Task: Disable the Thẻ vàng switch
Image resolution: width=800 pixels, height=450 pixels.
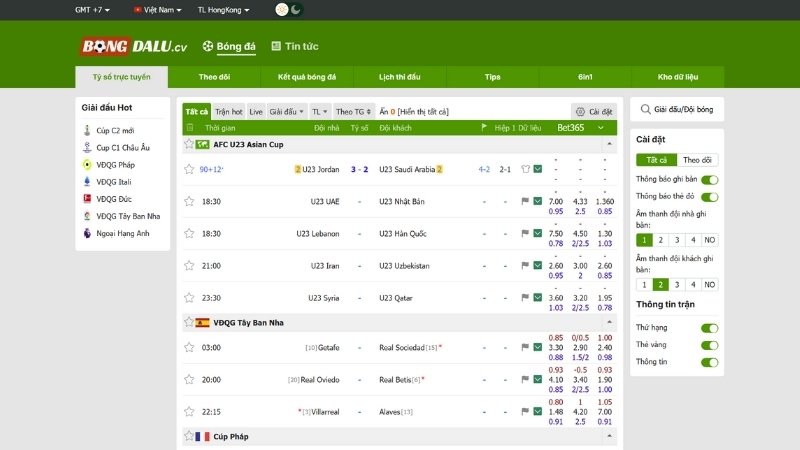Action: [x=709, y=345]
